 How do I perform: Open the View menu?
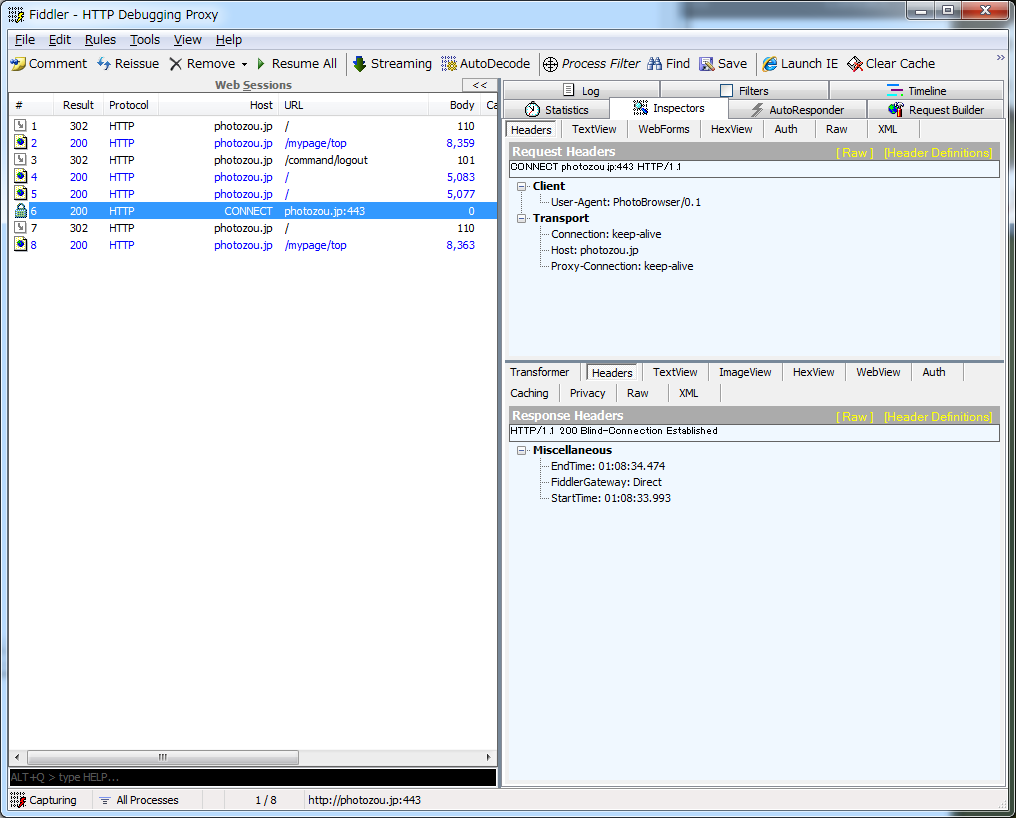187,40
